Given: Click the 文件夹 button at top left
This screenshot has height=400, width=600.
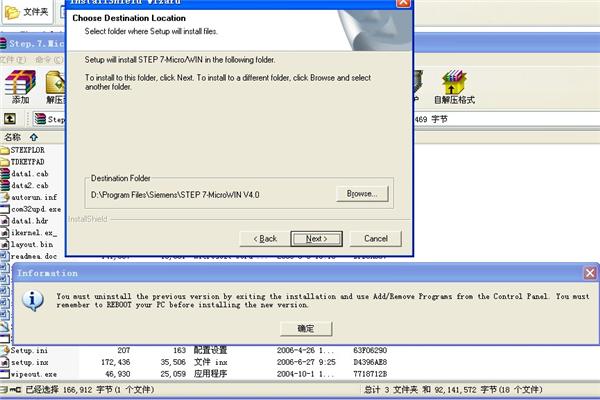Looking at the screenshot, I should click(27, 12).
